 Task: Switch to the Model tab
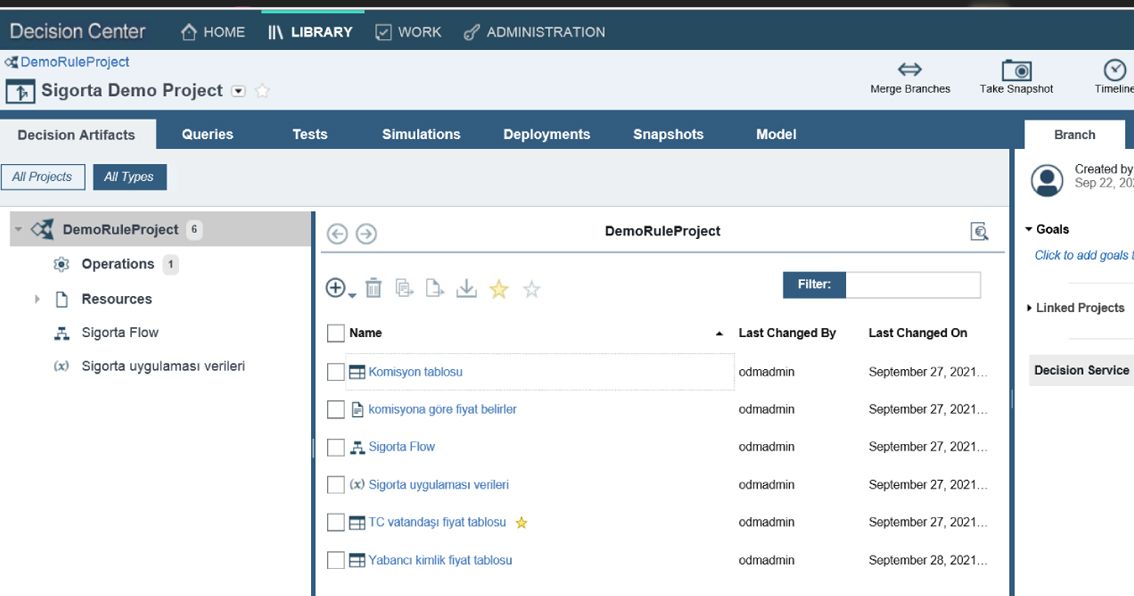click(776, 135)
